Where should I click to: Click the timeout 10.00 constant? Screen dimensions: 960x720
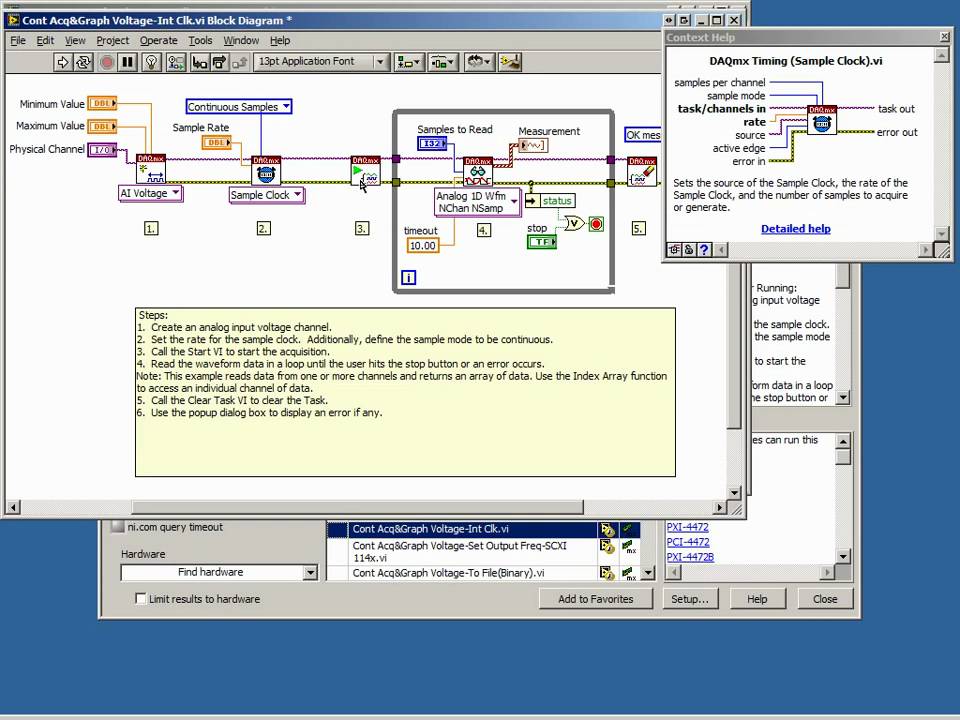coord(422,246)
